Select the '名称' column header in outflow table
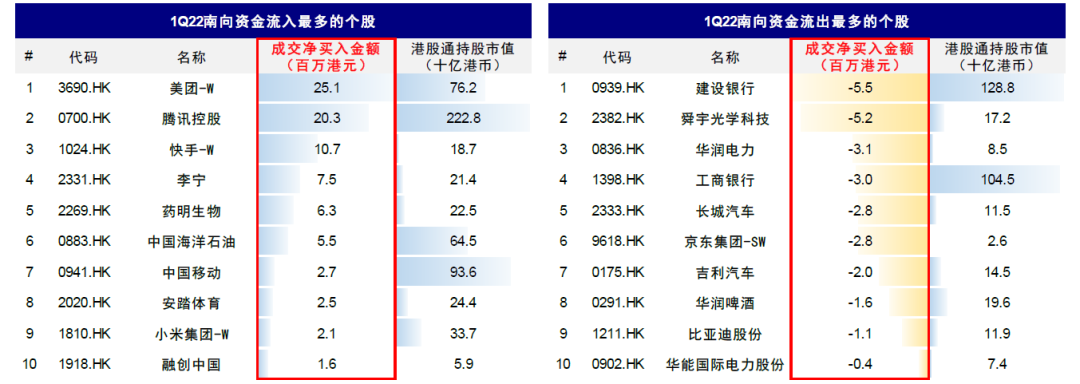Image resolution: width=1080 pixels, height=384 pixels. tap(725, 57)
